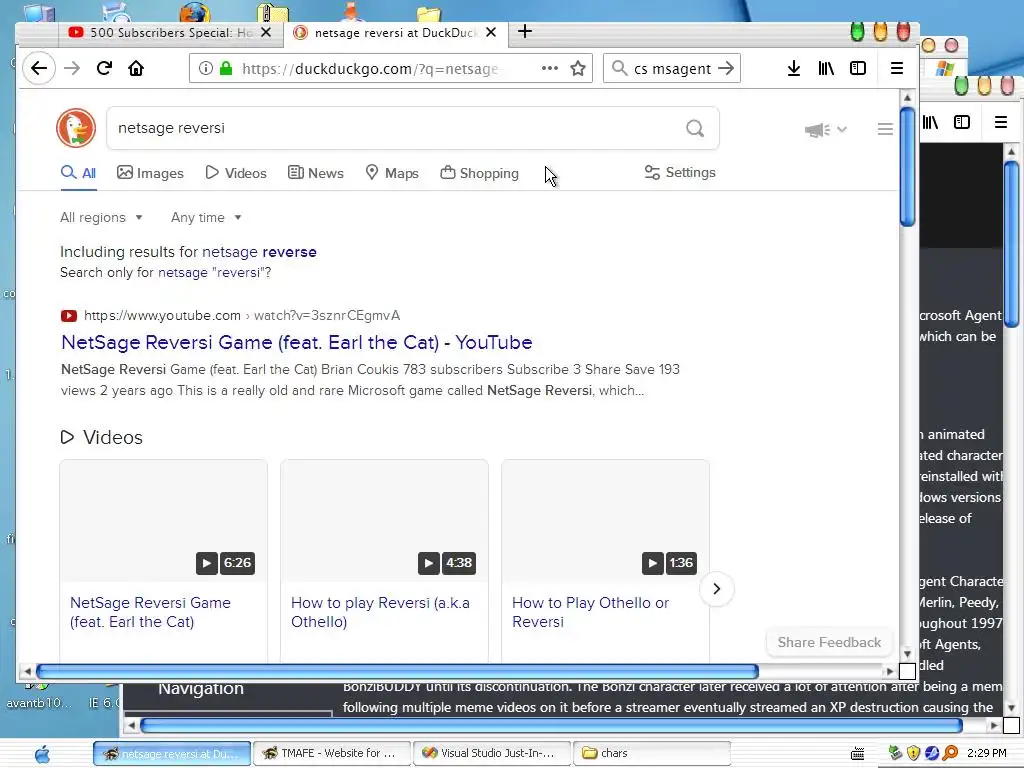Click the search magnifier tray icon
The height and width of the screenshot is (768, 1024).
[951, 753]
